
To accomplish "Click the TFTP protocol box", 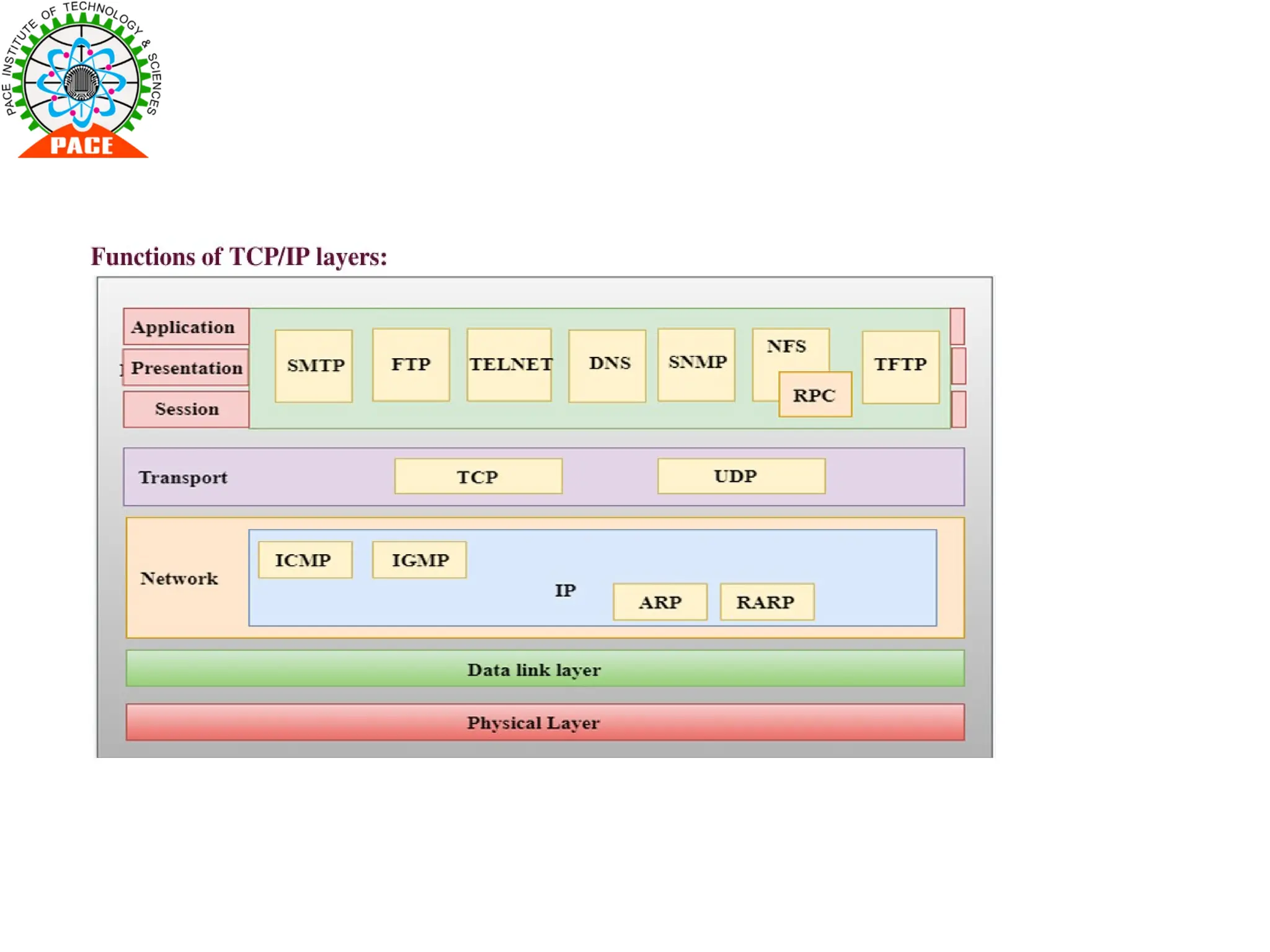I will click(900, 366).
